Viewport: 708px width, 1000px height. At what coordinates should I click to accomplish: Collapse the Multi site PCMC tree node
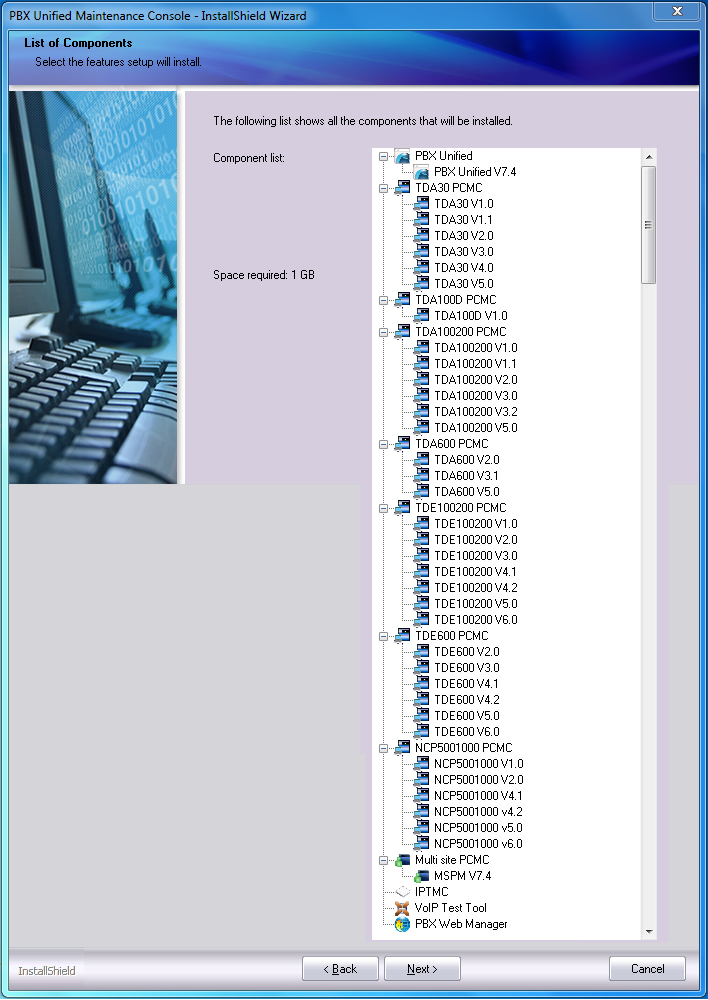[383, 860]
